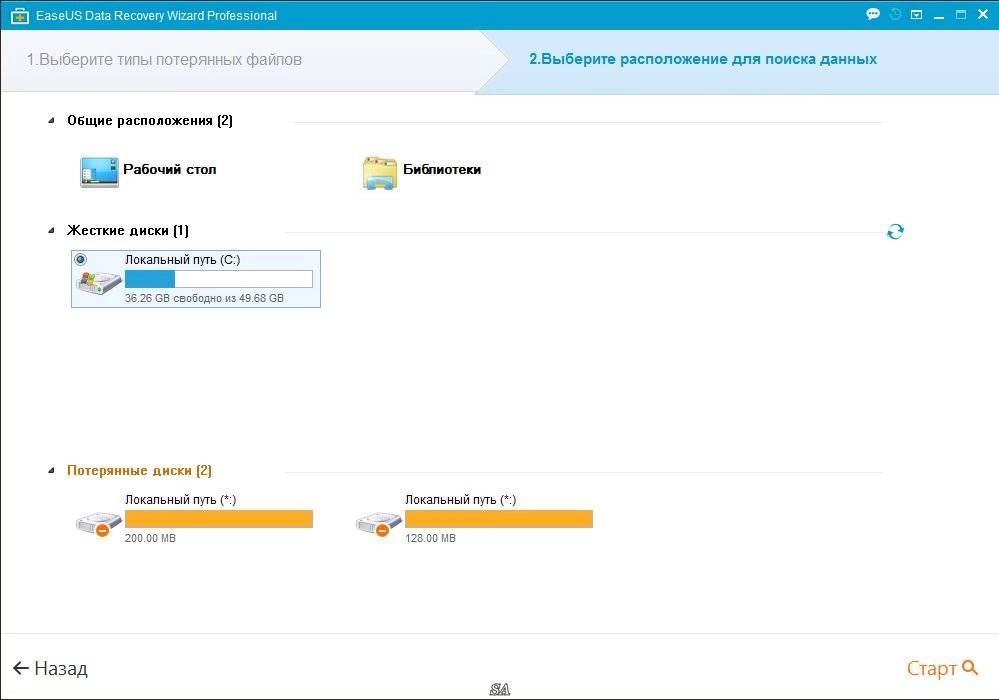Click text 36.26 GB свободно из 49.68 GB

point(205,298)
